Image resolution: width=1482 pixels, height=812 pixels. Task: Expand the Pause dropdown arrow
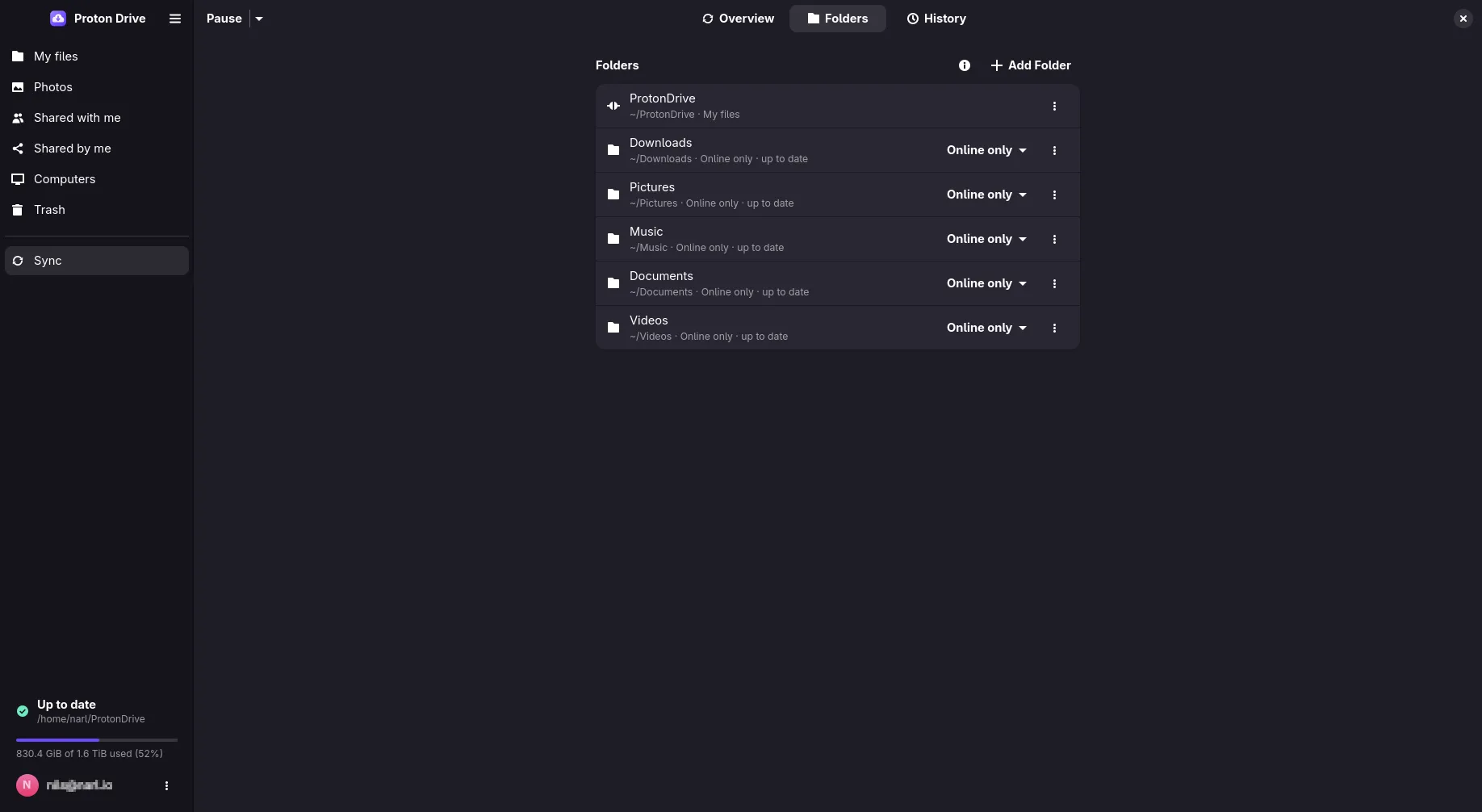[x=259, y=19]
